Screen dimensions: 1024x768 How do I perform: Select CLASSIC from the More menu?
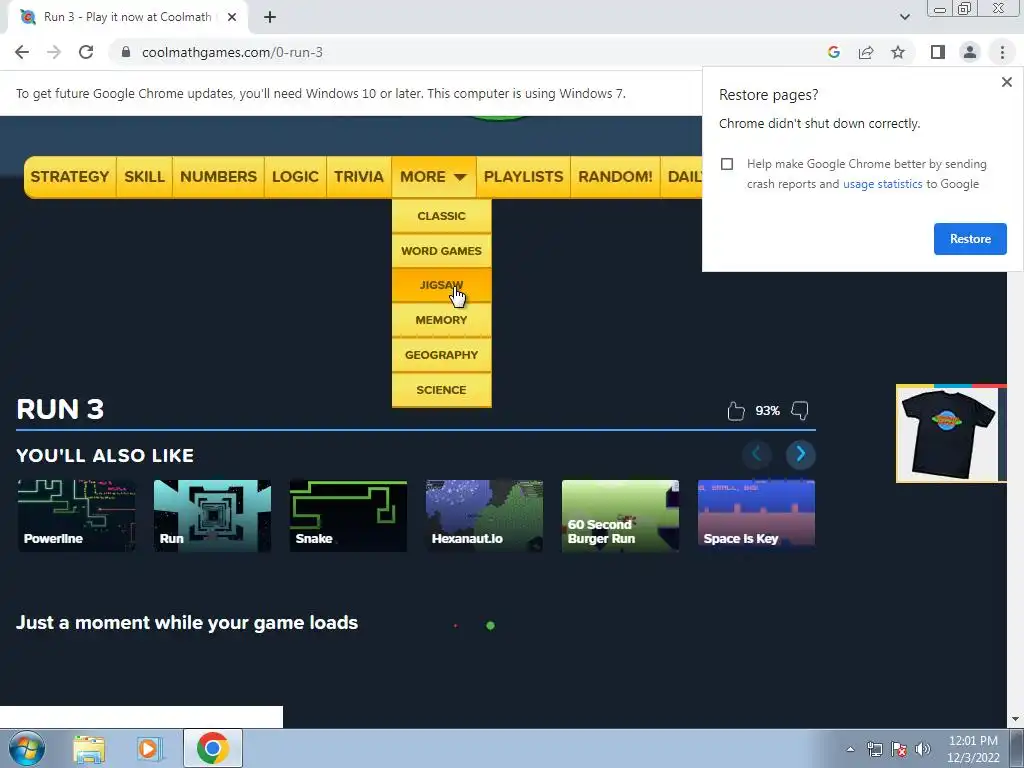coord(441,216)
